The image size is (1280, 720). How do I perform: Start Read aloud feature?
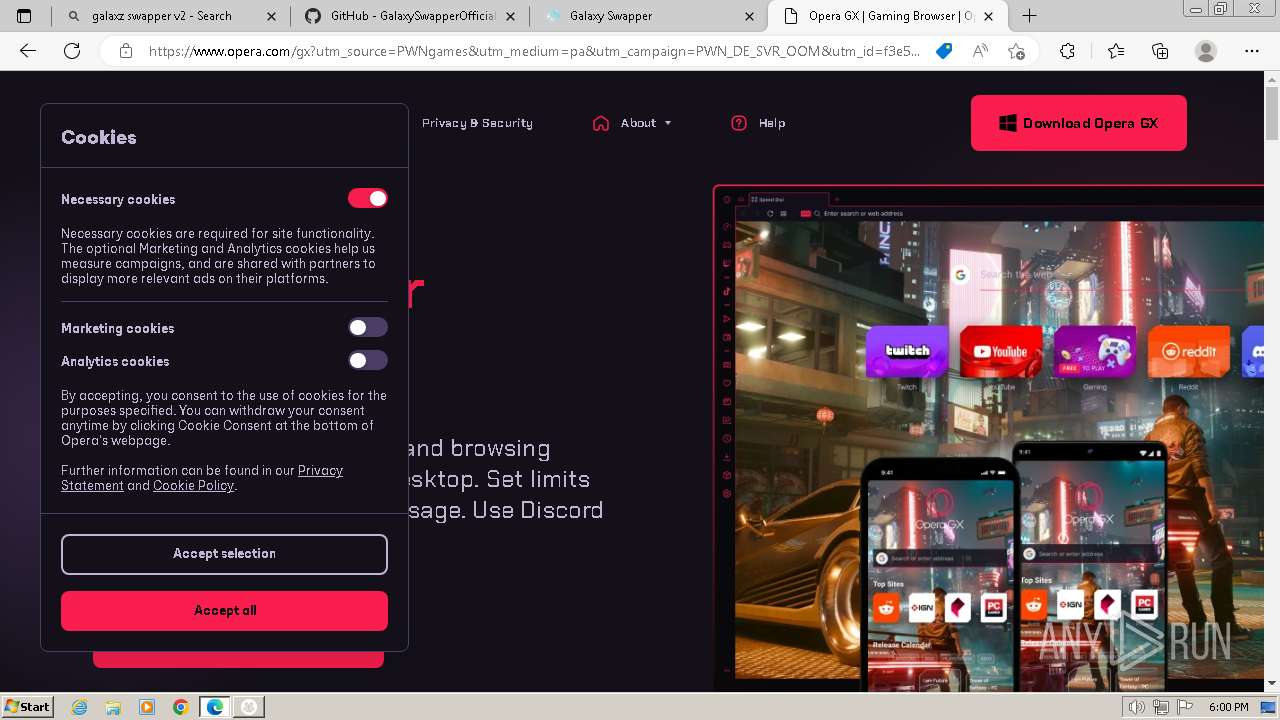click(980, 51)
